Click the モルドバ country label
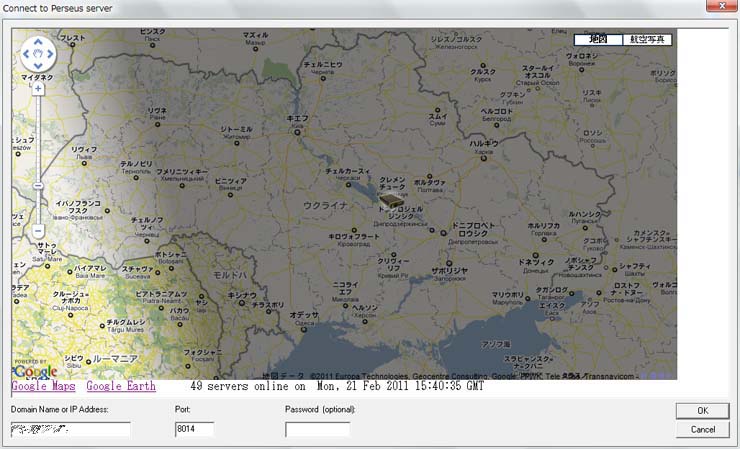The image size is (740, 449). [x=229, y=275]
